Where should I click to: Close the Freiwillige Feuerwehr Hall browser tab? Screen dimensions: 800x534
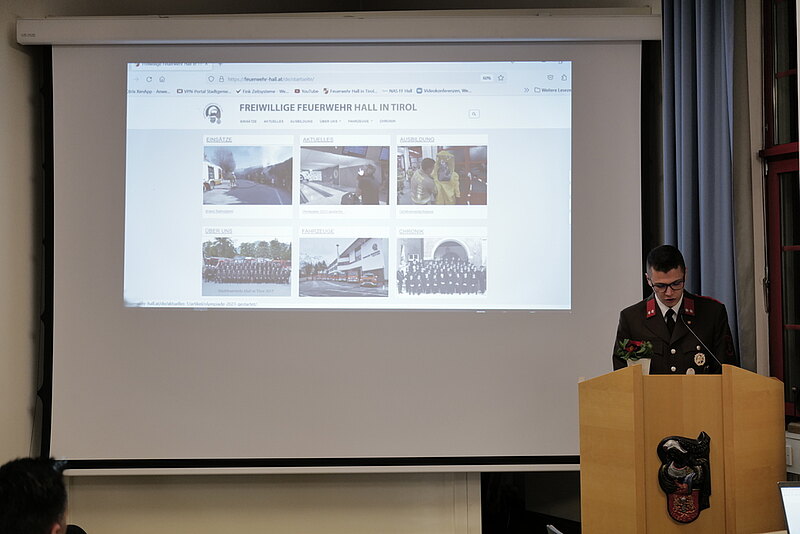(206, 65)
